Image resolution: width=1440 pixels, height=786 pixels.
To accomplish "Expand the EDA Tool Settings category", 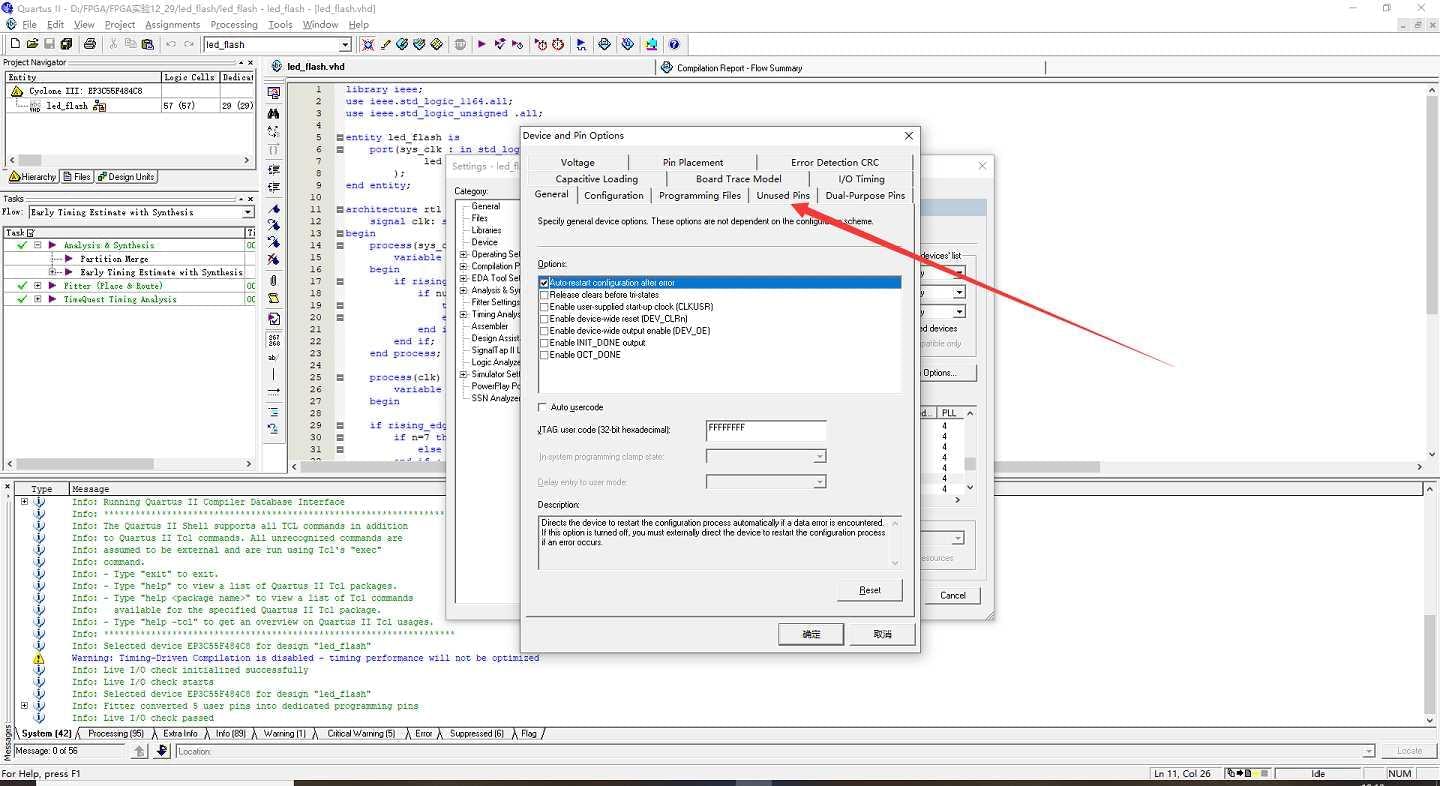I will click(464, 278).
